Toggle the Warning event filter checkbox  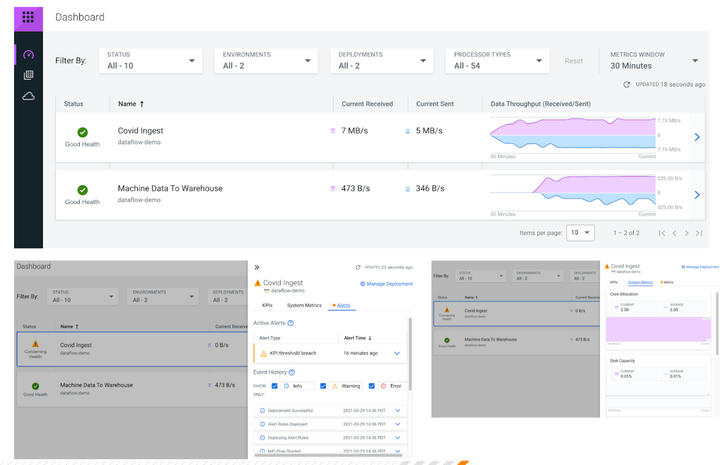tap(323, 386)
